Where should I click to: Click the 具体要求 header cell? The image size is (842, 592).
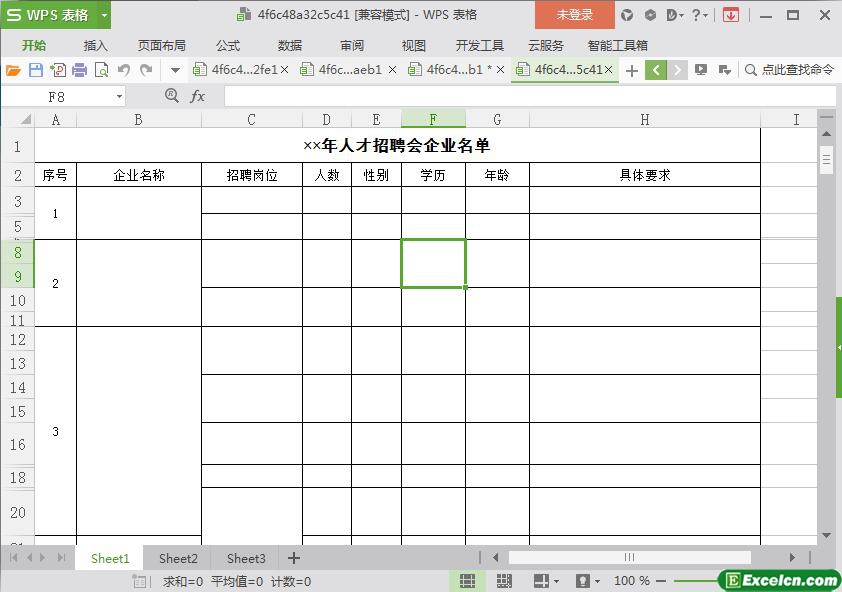[x=645, y=175]
